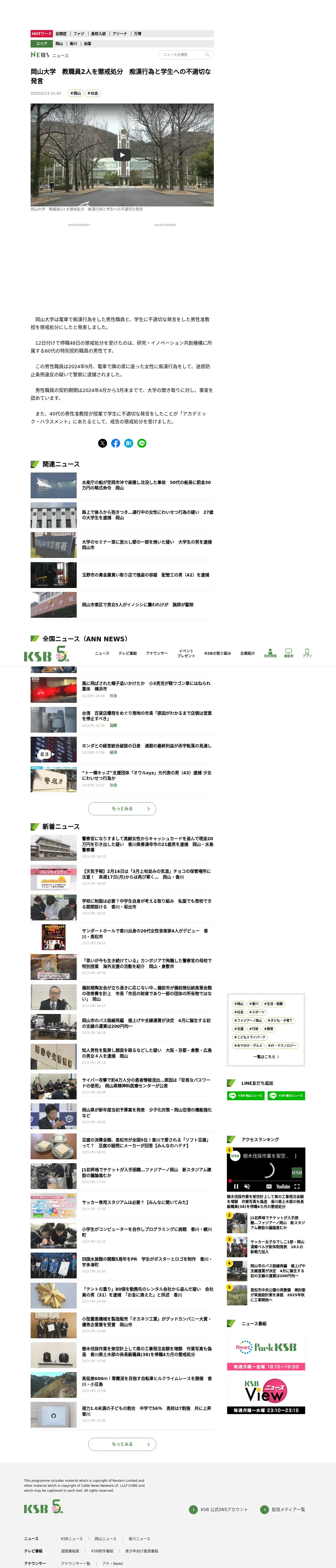
Task: Click the #岡山 tag under headline
Action: 76,93
